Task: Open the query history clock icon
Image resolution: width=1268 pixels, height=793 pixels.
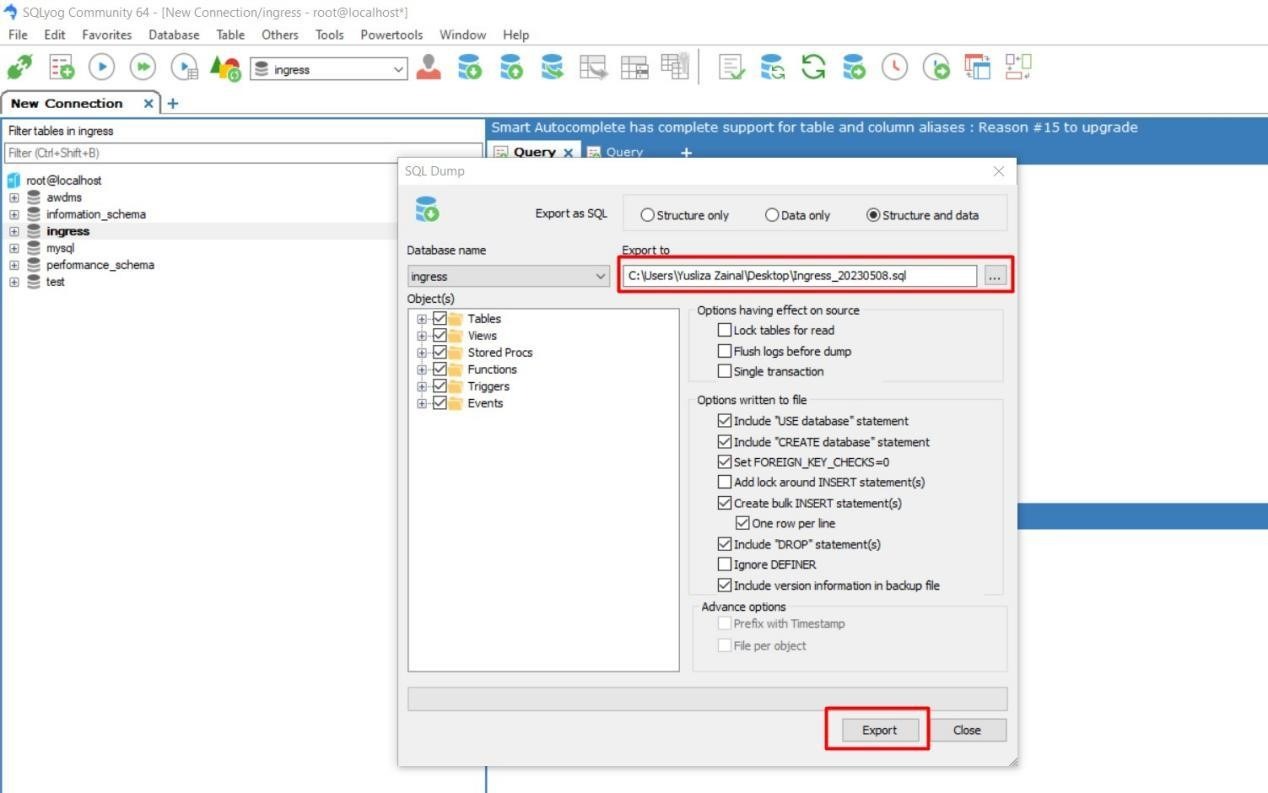Action: coord(893,67)
